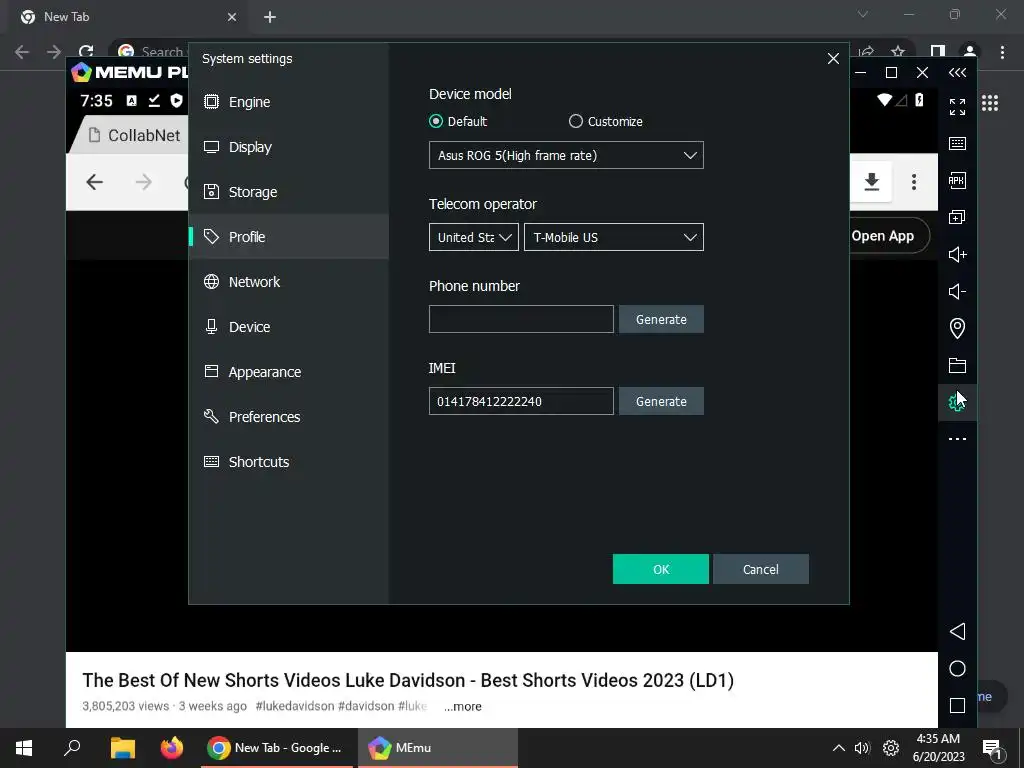Select the Customize device model radio

[575, 121]
